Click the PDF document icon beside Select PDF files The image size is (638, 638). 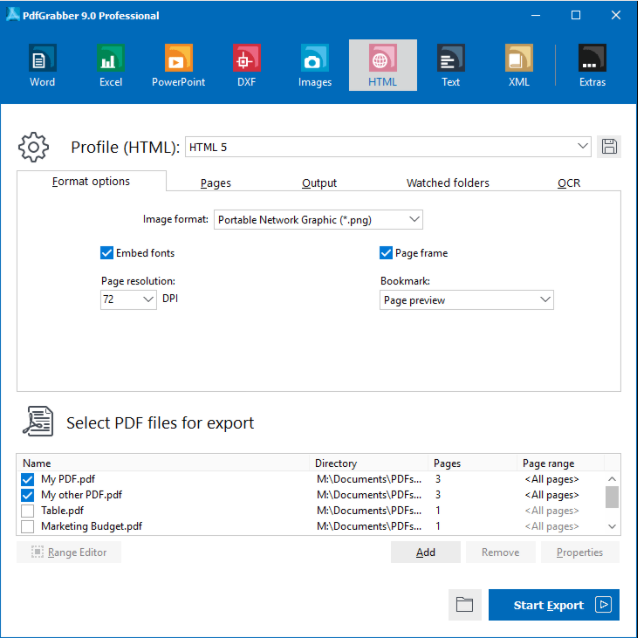(x=38, y=422)
